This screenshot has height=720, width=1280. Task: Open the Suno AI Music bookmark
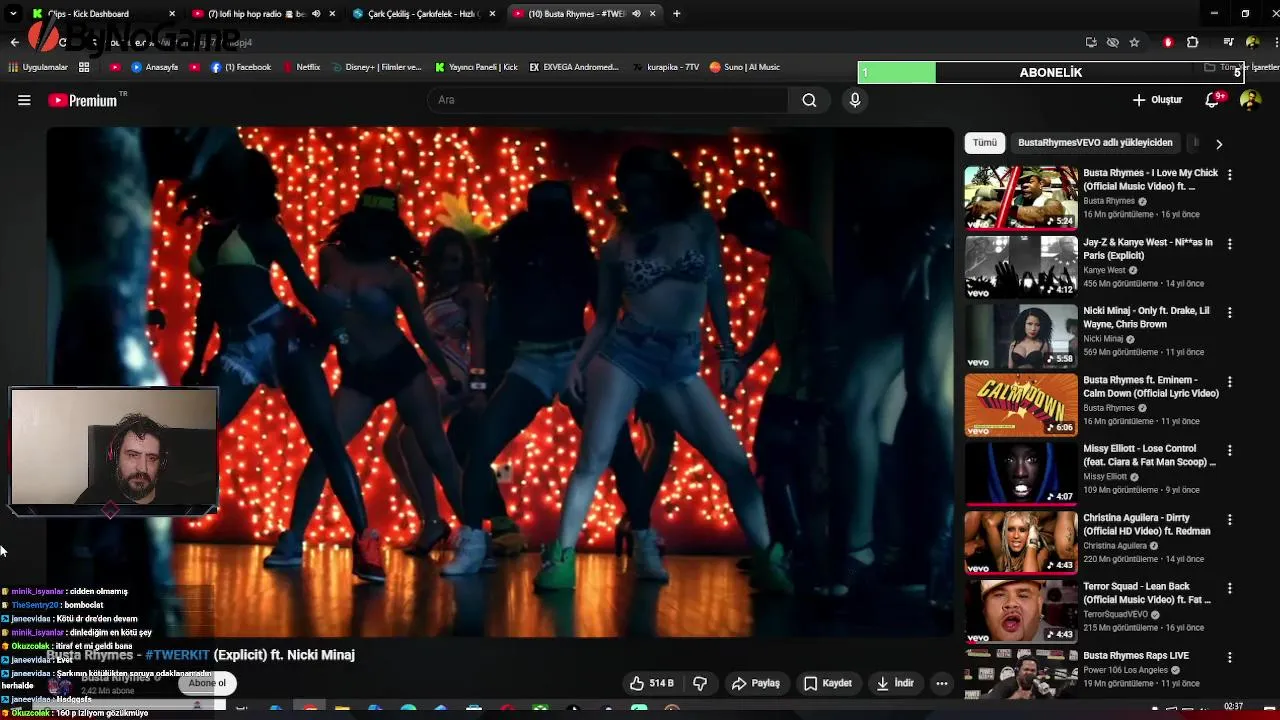[745, 67]
